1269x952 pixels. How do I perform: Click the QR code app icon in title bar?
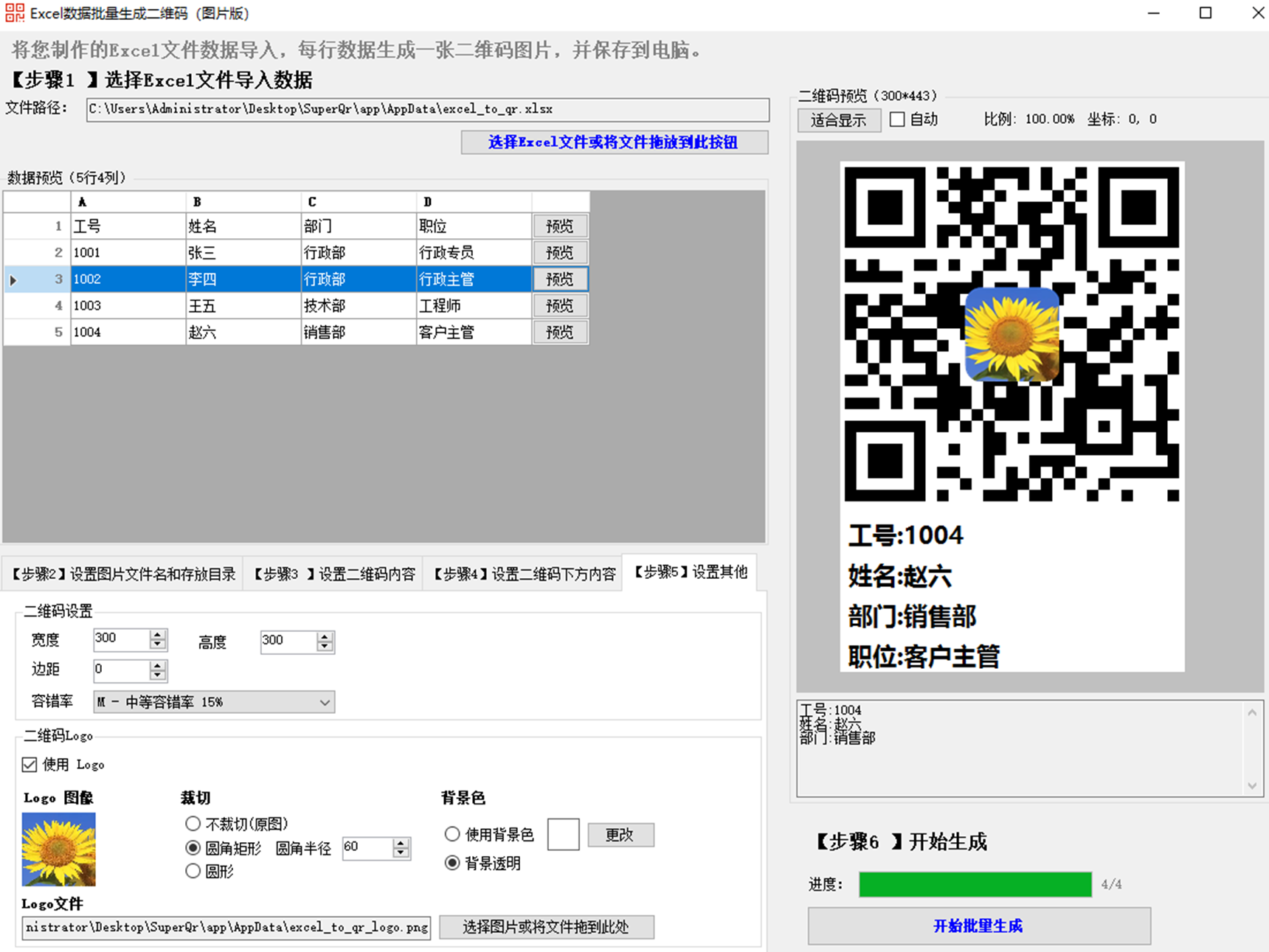[15, 13]
